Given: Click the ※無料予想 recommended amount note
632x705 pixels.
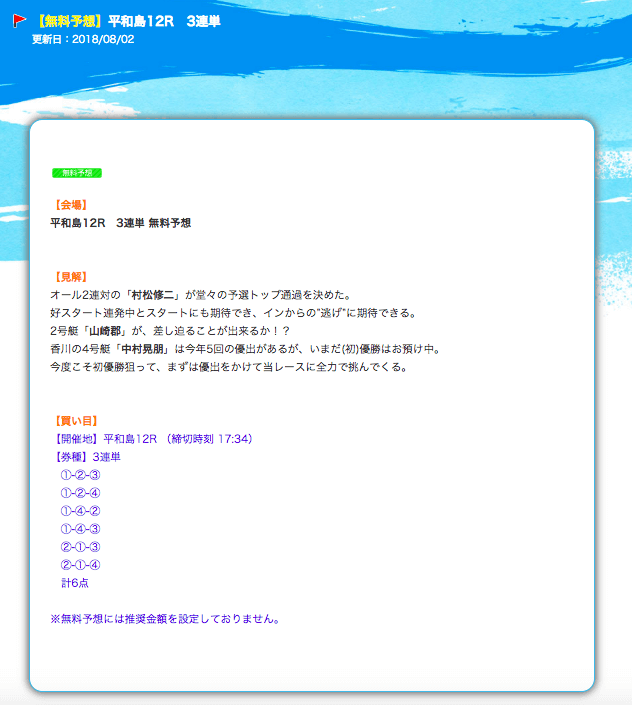Looking at the screenshot, I should [164, 619].
